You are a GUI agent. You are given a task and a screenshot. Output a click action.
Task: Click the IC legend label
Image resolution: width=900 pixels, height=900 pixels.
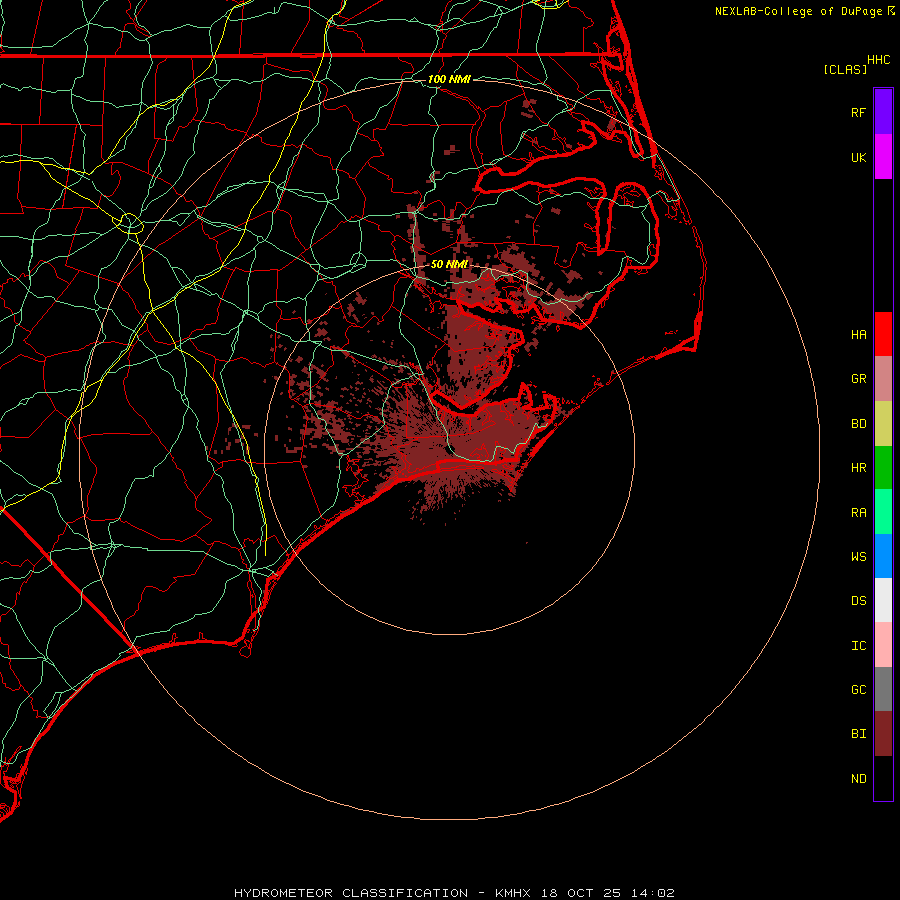pyautogui.click(x=858, y=645)
